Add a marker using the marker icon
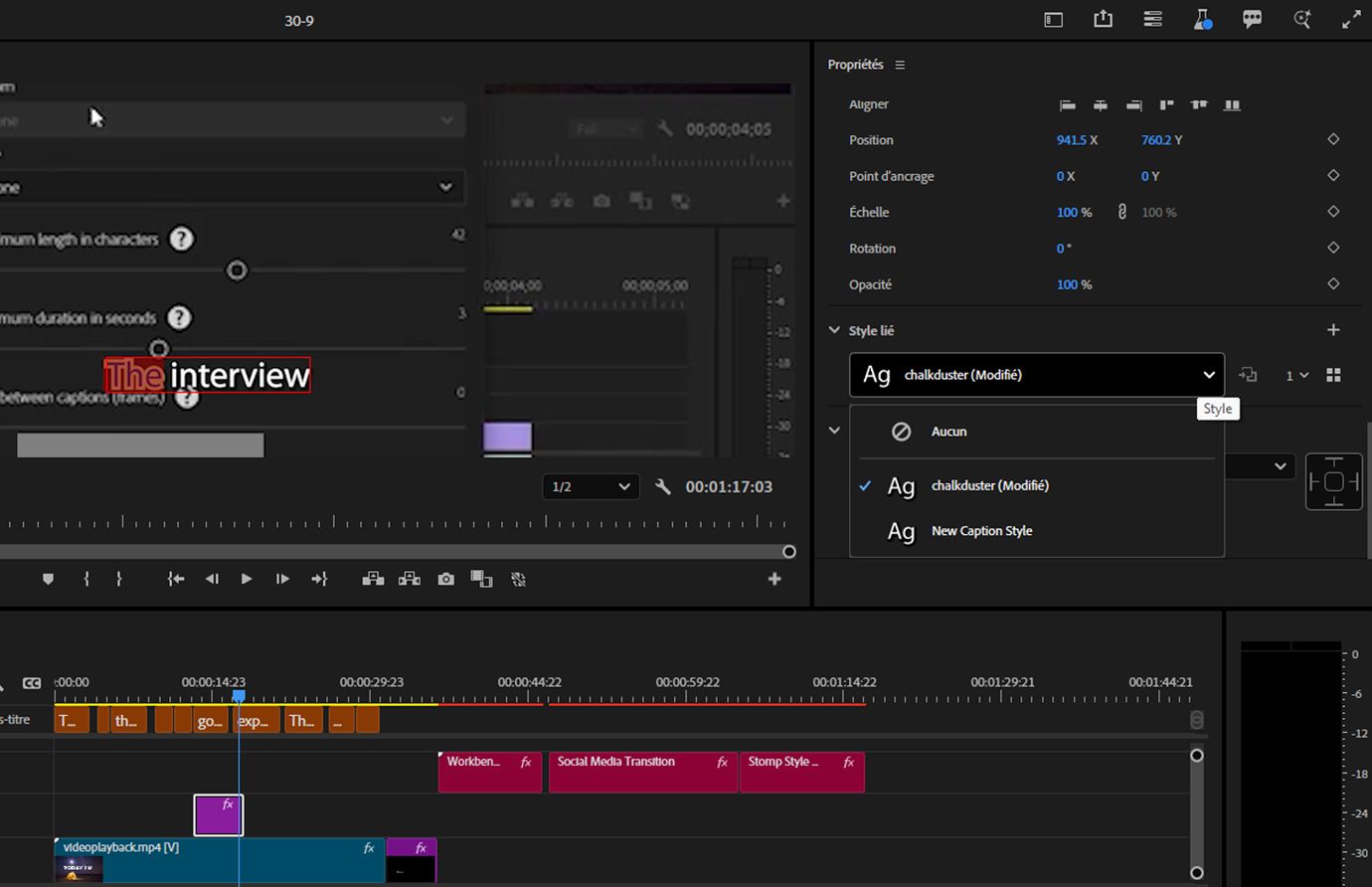Viewport: 1372px width, 887px height. [x=48, y=579]
